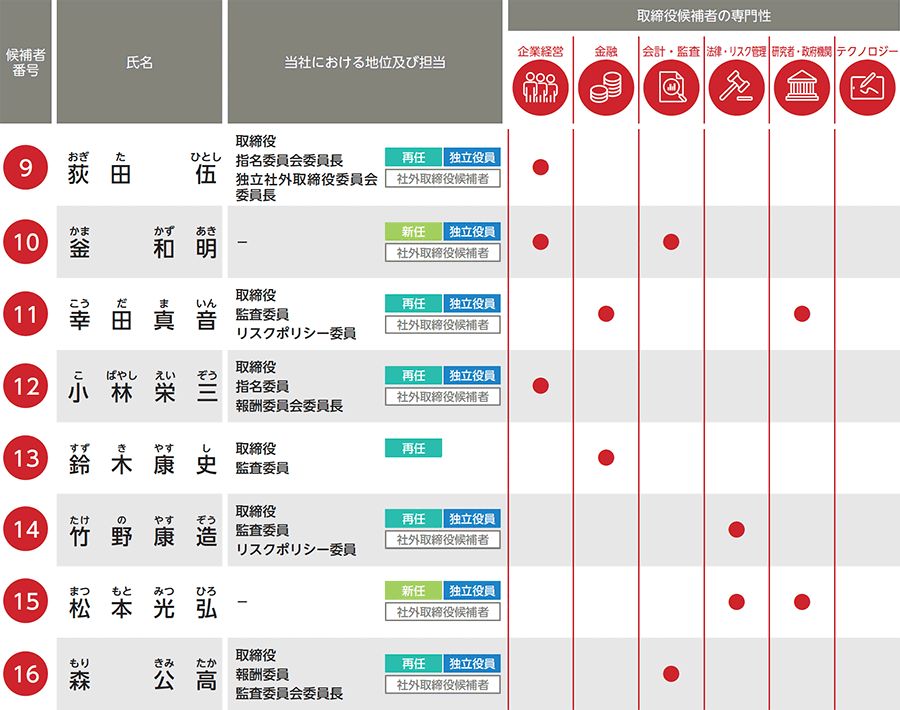Screen dimensions: 900x710
Task: Select the 独立役員 badge for 幸田真音
Action: click(x=472, y=304)
